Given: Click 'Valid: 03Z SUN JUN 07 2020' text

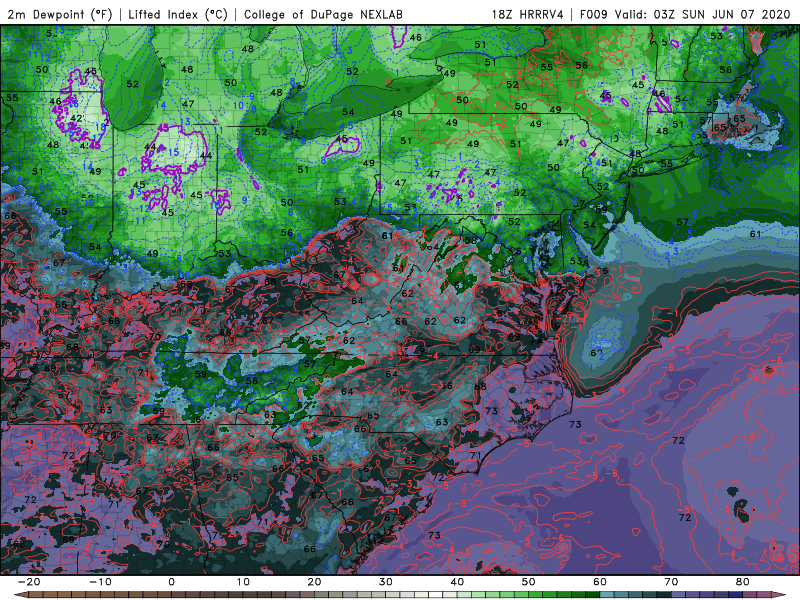Looking at the screenshot, I should (702, 14).
